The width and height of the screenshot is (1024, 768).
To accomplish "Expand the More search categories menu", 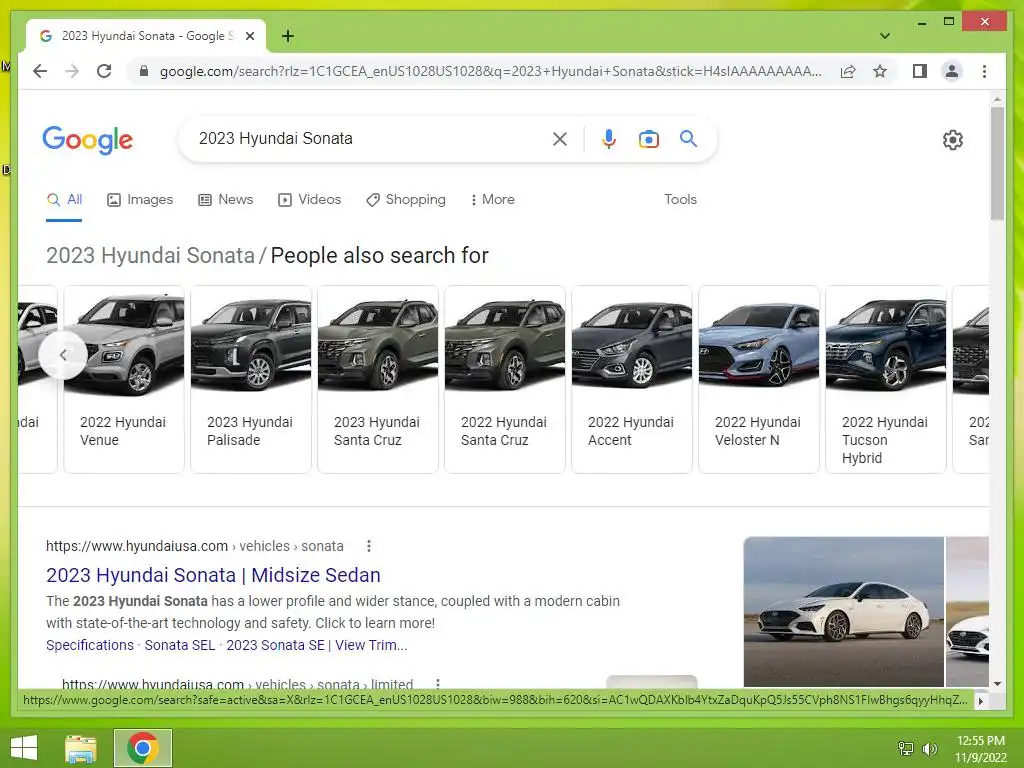I will tap(492, 200).
